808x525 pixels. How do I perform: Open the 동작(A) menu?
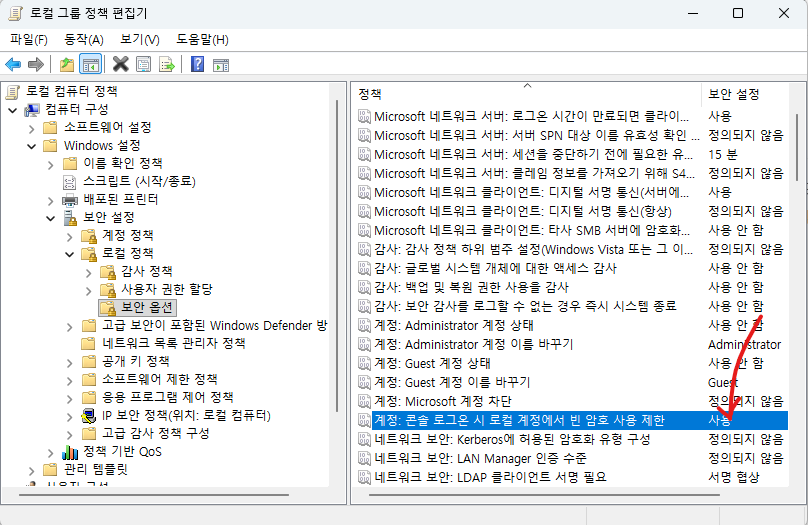(84, 40)
